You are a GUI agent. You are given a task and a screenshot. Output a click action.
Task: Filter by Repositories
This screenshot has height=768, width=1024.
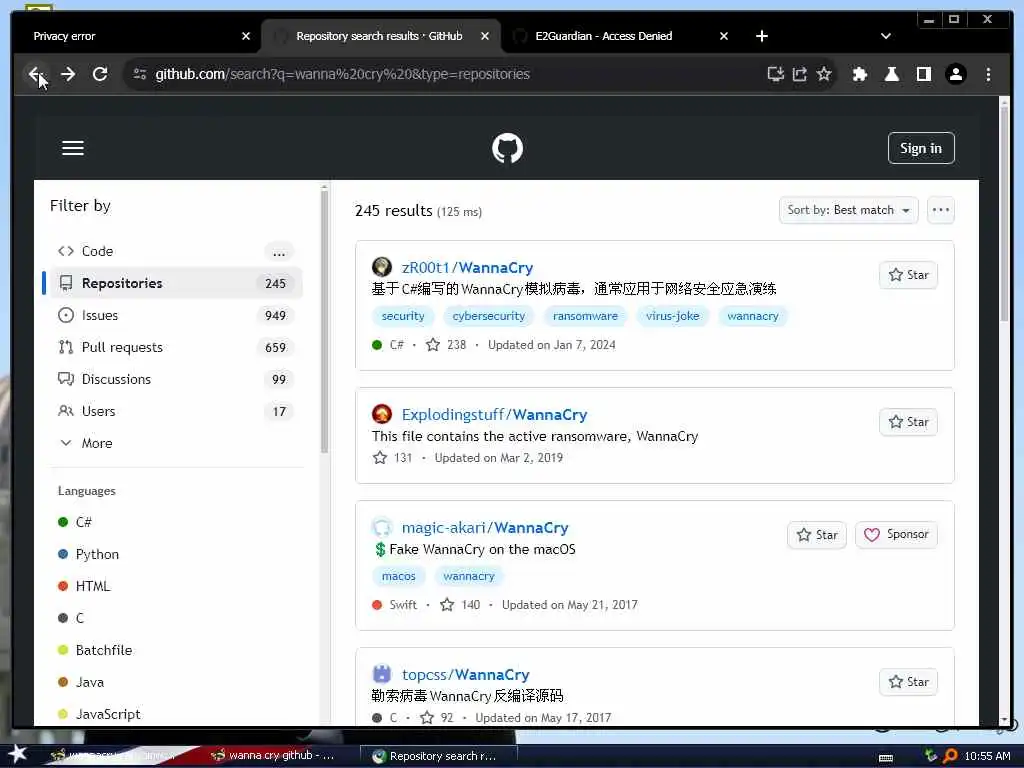[x=176, y=283]
